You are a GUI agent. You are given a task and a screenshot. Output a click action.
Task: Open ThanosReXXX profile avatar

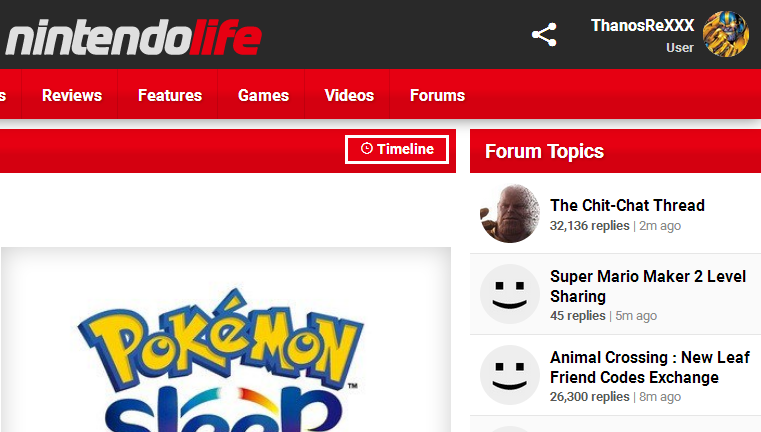tap(726, 34)
